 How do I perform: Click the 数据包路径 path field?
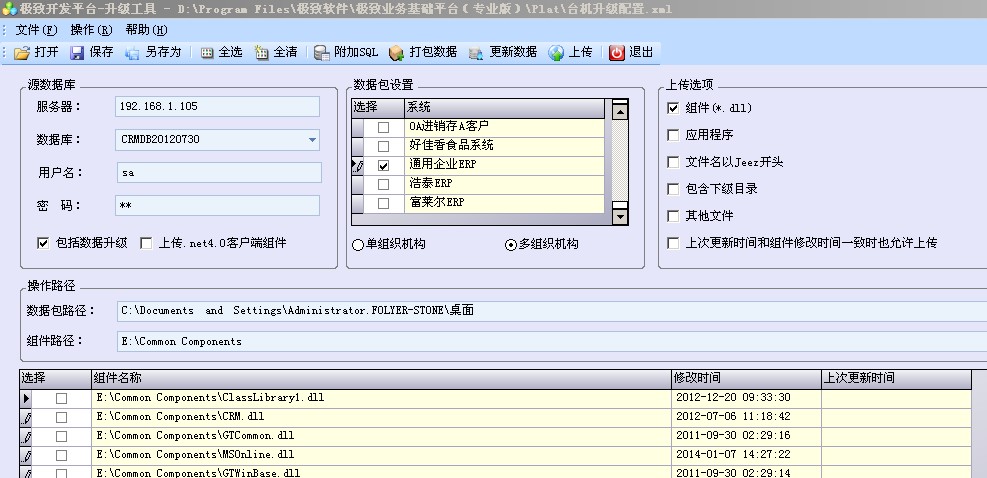coord(552,311)
